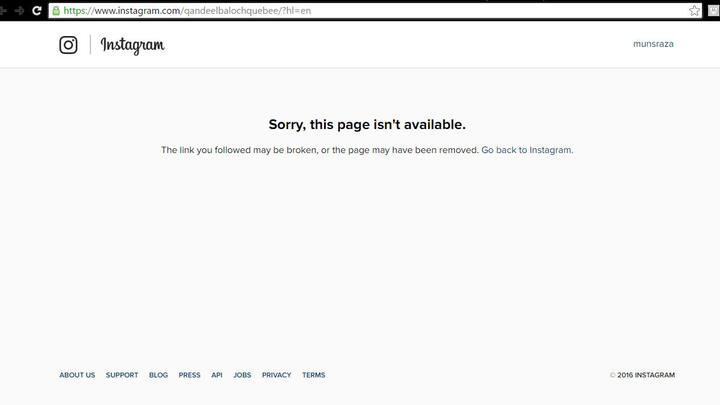Click the Instagram camera logo icon
The width and height of the screenshot is (720, 405).
68,45
